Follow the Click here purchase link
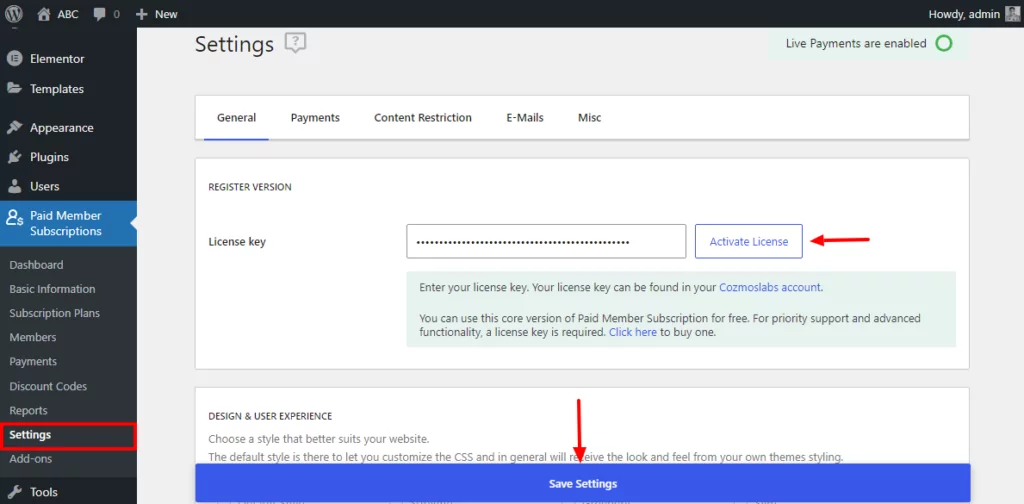Viewport: 1024px width, 504px height. 633,332
